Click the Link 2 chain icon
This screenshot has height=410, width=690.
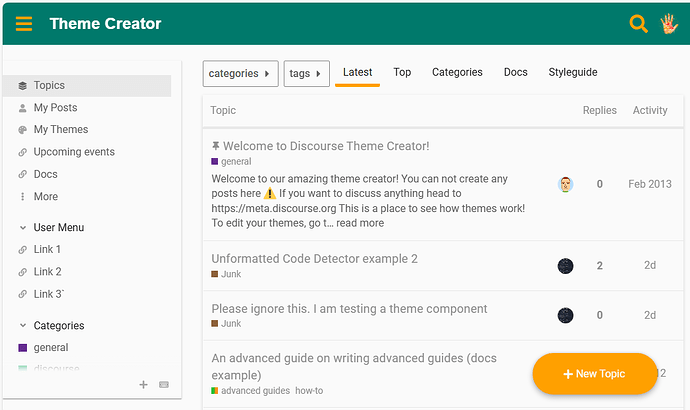tap(22, 272)
